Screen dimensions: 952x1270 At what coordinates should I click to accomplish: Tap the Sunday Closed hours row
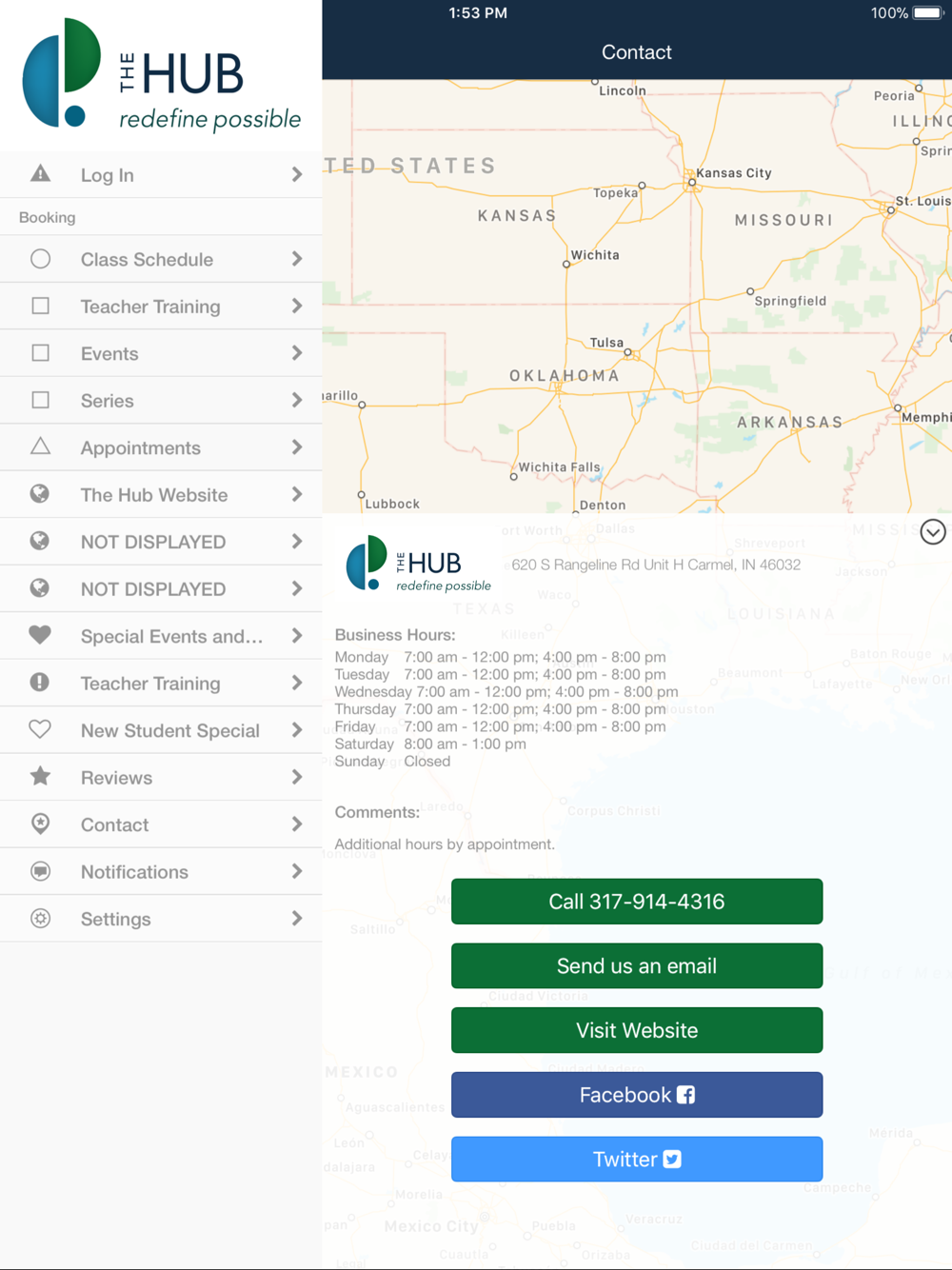point(392,762)
